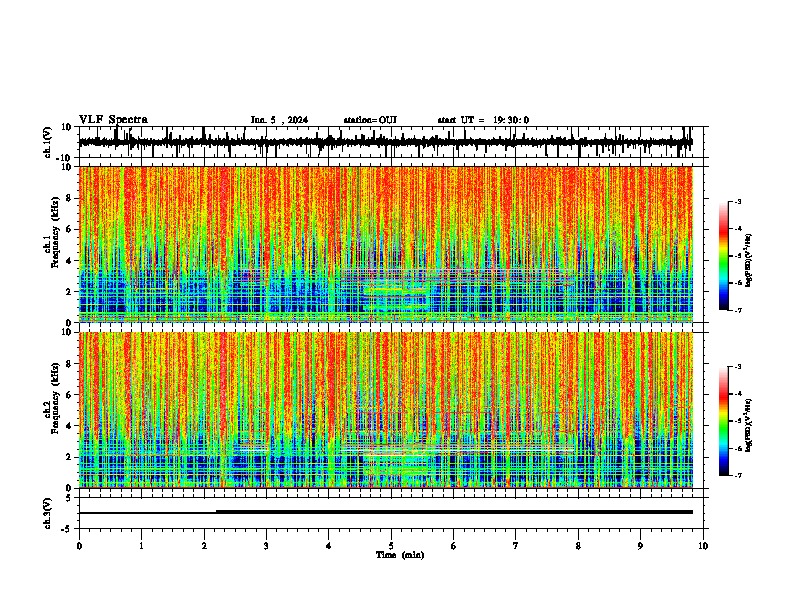Image resolution: width=792 pixels, height=612 pixels.
Task: Click the 8 kHz tick on ch.2 axis
Action: pos(69,364)
